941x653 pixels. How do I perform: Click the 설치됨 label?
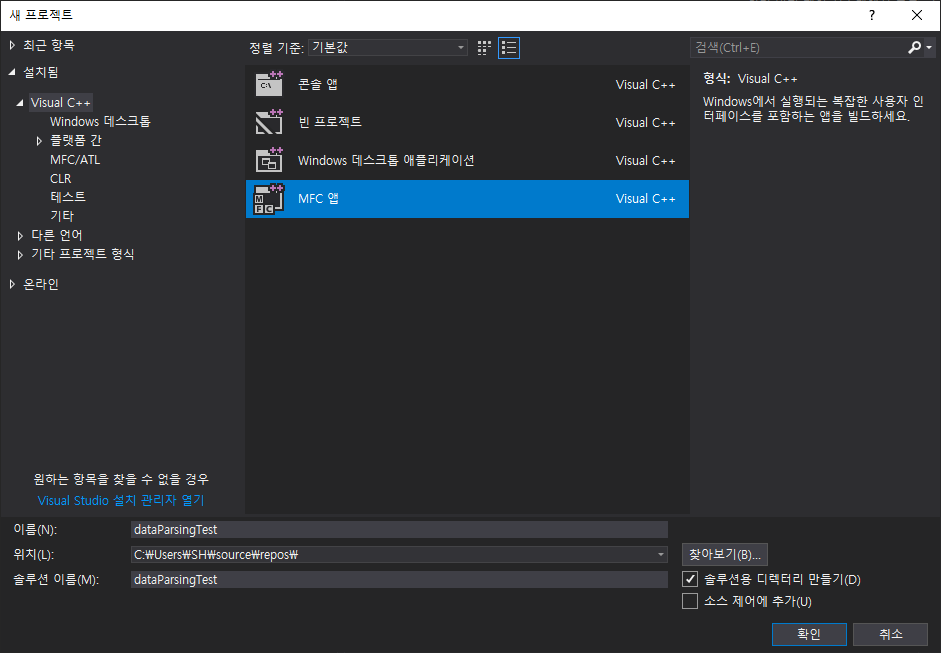coord(40,72)
